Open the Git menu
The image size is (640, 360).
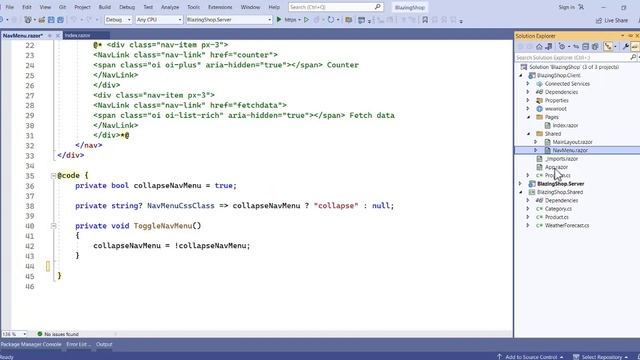pyautogui.click(x=62, y=7)
